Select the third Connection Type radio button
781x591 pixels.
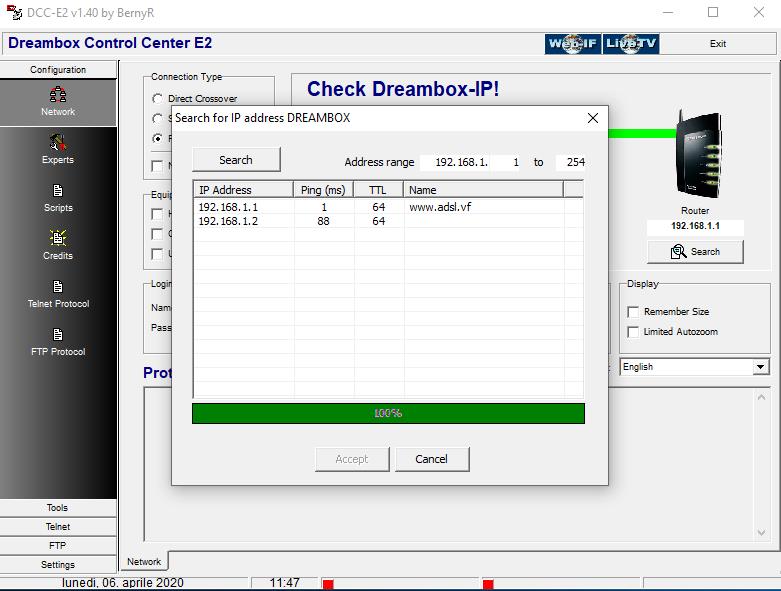click(157, 138)
